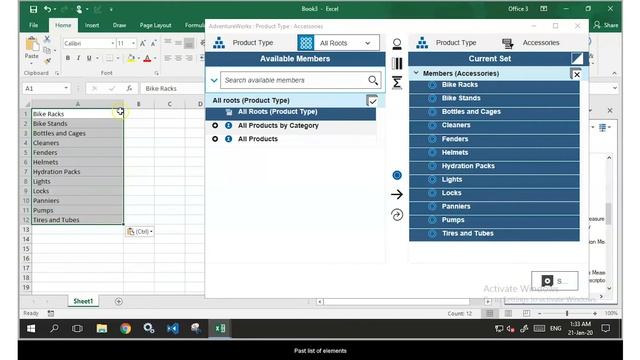Screen dimensions: 640x360
Task: Select Bottles and Cages in Current Set
Action: coord(494,113)
